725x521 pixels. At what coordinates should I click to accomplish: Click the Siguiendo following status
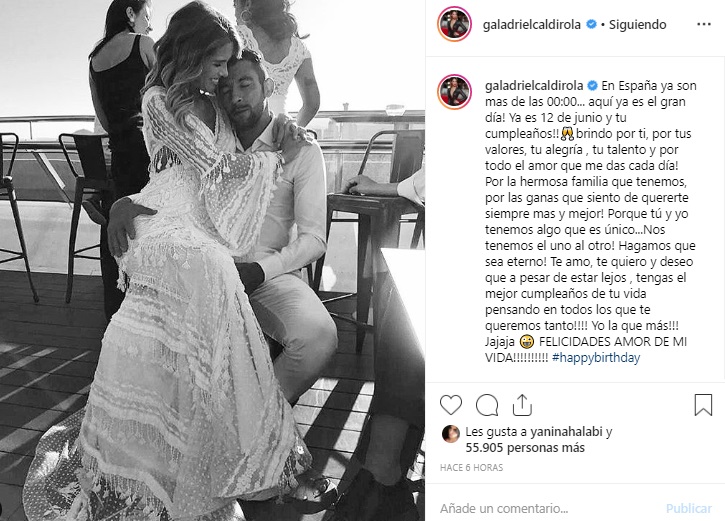click(638, 25)
